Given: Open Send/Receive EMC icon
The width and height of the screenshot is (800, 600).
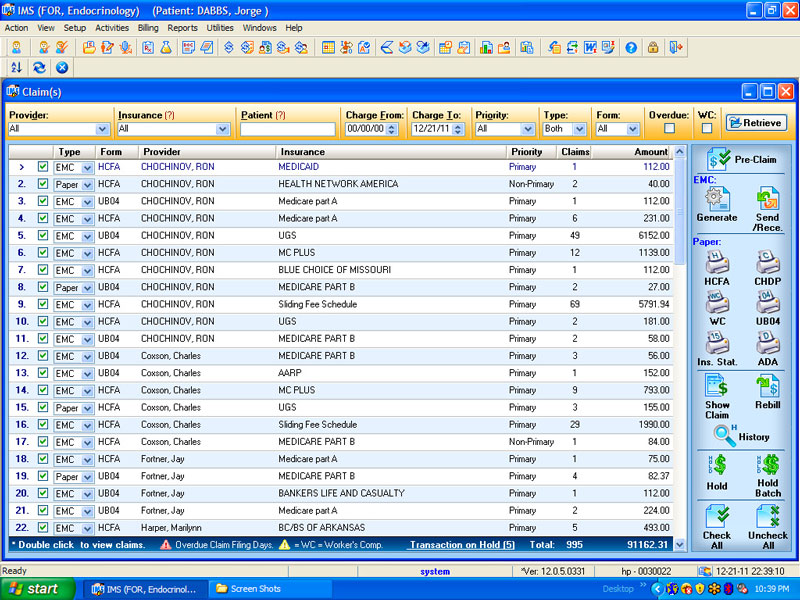Looking at the screenshot, I should (x=767, y=201).
